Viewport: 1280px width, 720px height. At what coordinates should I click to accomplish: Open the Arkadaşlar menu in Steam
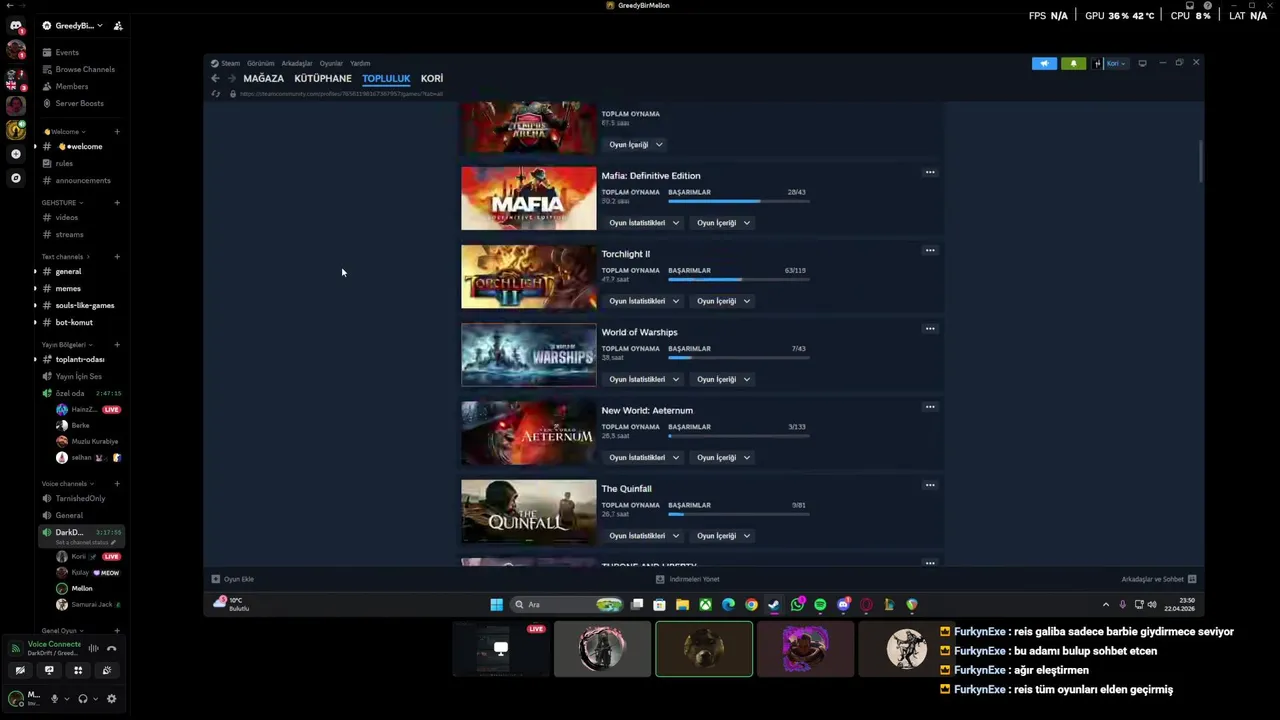(297, 63)
